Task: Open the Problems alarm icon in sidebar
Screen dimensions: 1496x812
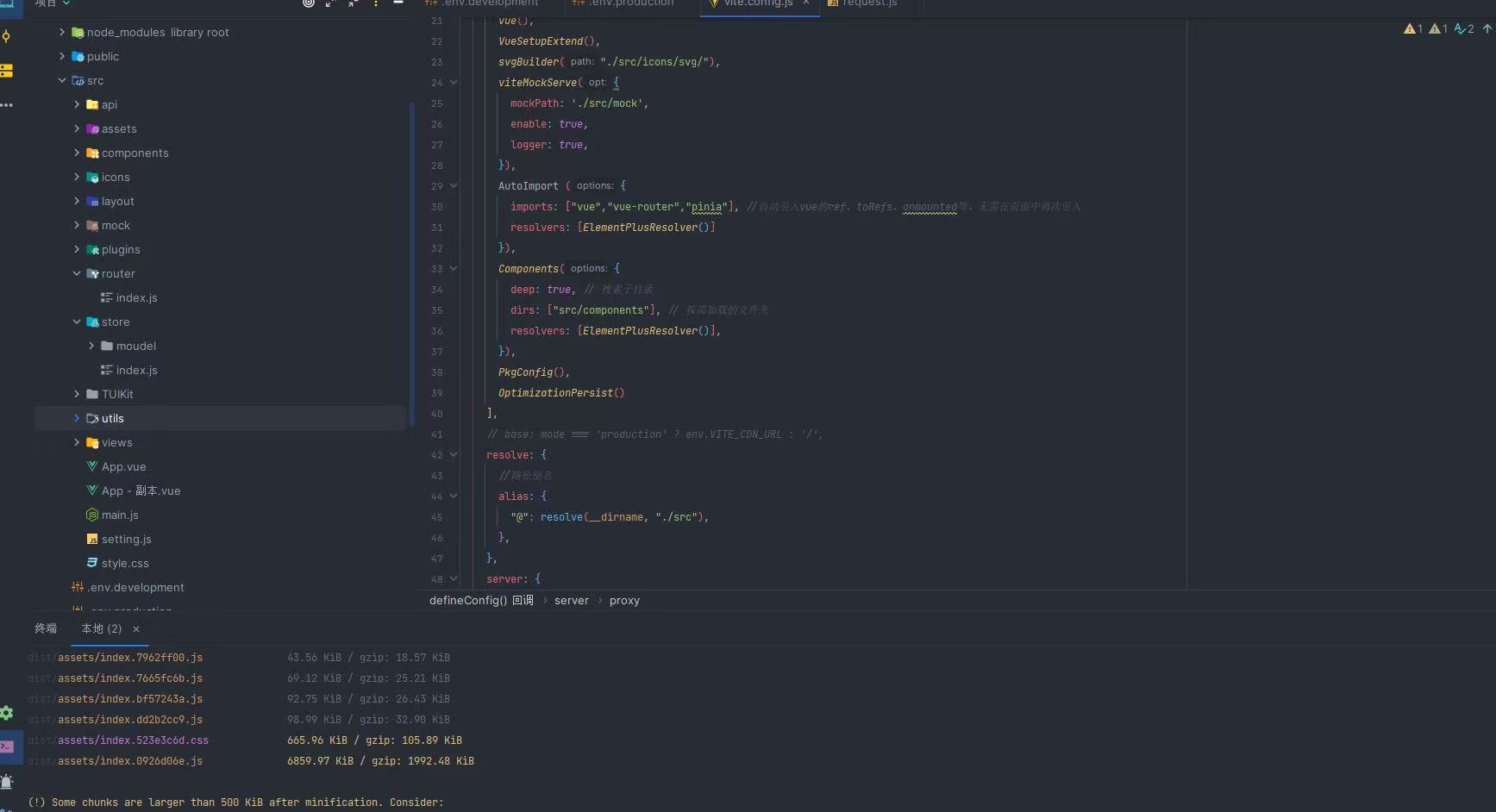Action: tap(7, 782)
